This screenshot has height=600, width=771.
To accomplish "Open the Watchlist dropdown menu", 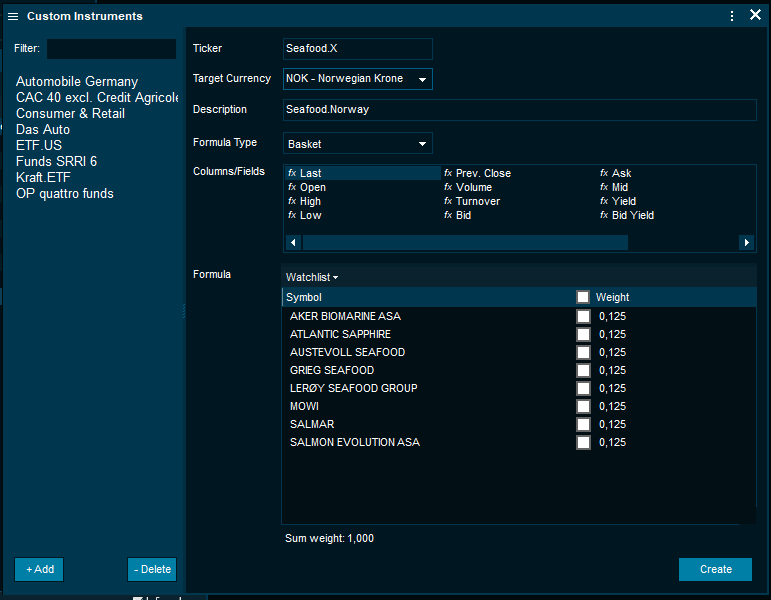I will tap(312, 277).
